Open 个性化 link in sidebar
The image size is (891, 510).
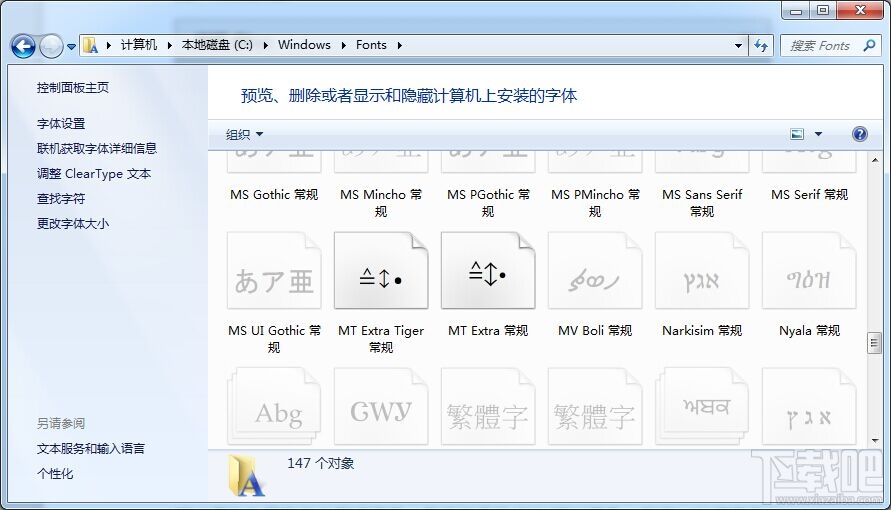tap(55, 474)
